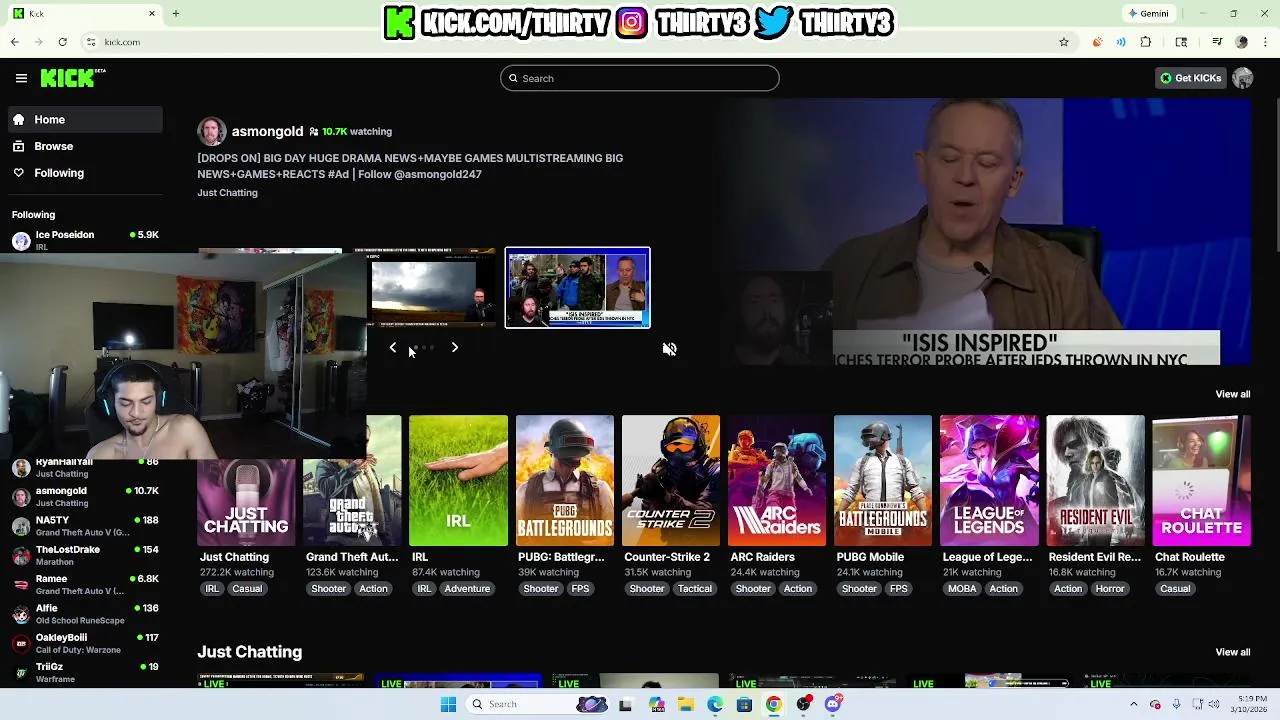
Task: Click Horror tag under Resident Evil
Action: tap(1110, 589)
